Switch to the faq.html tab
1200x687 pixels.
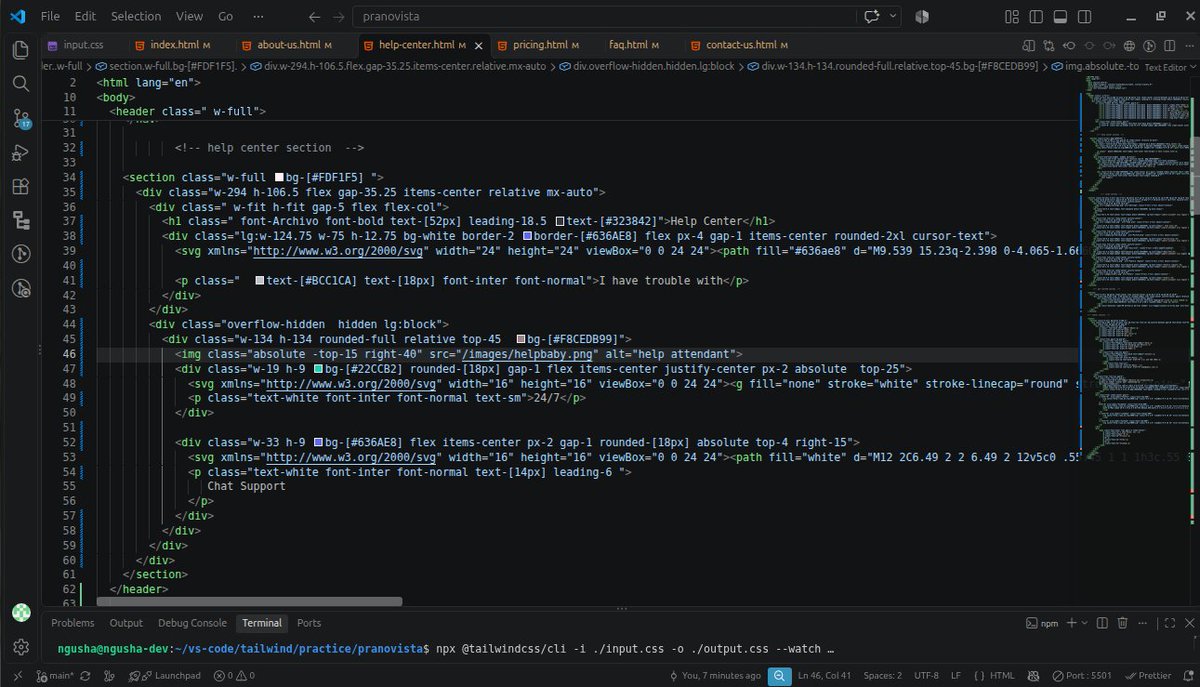coord(635,45)
